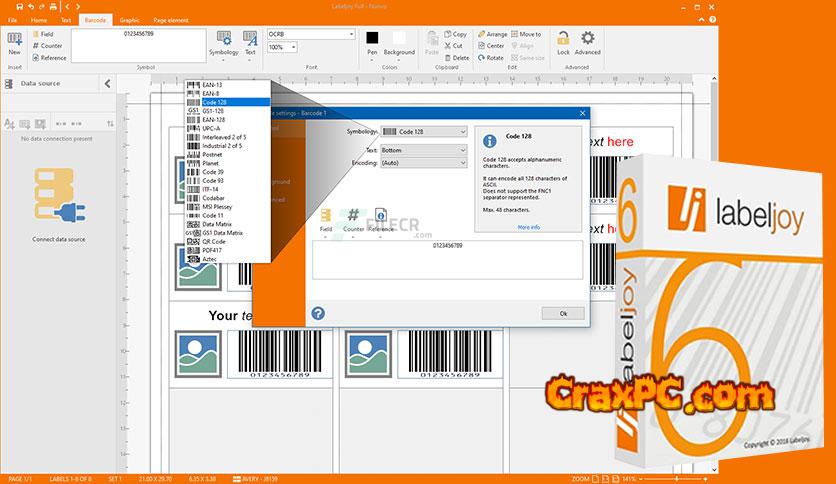
Task: Click the black Pen color swatch
Action: coord(372,37)
